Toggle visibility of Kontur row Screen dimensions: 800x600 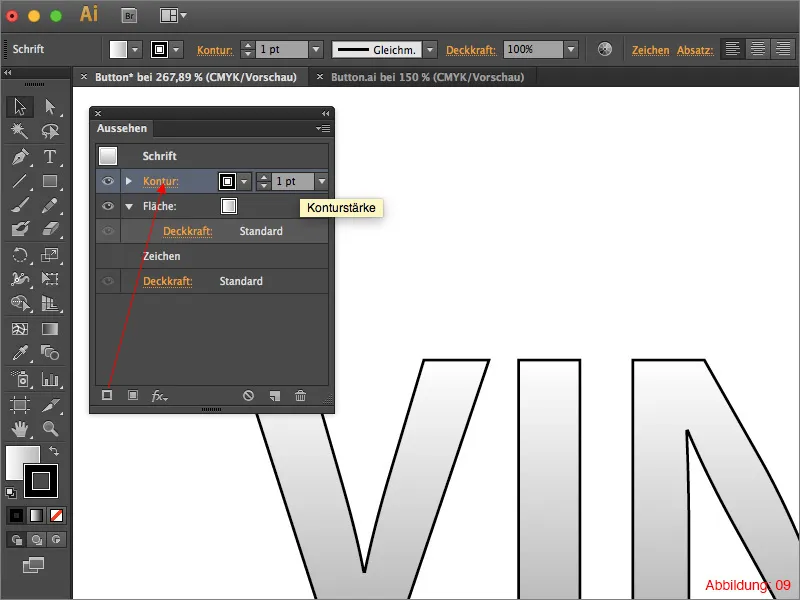coord(108,181)
